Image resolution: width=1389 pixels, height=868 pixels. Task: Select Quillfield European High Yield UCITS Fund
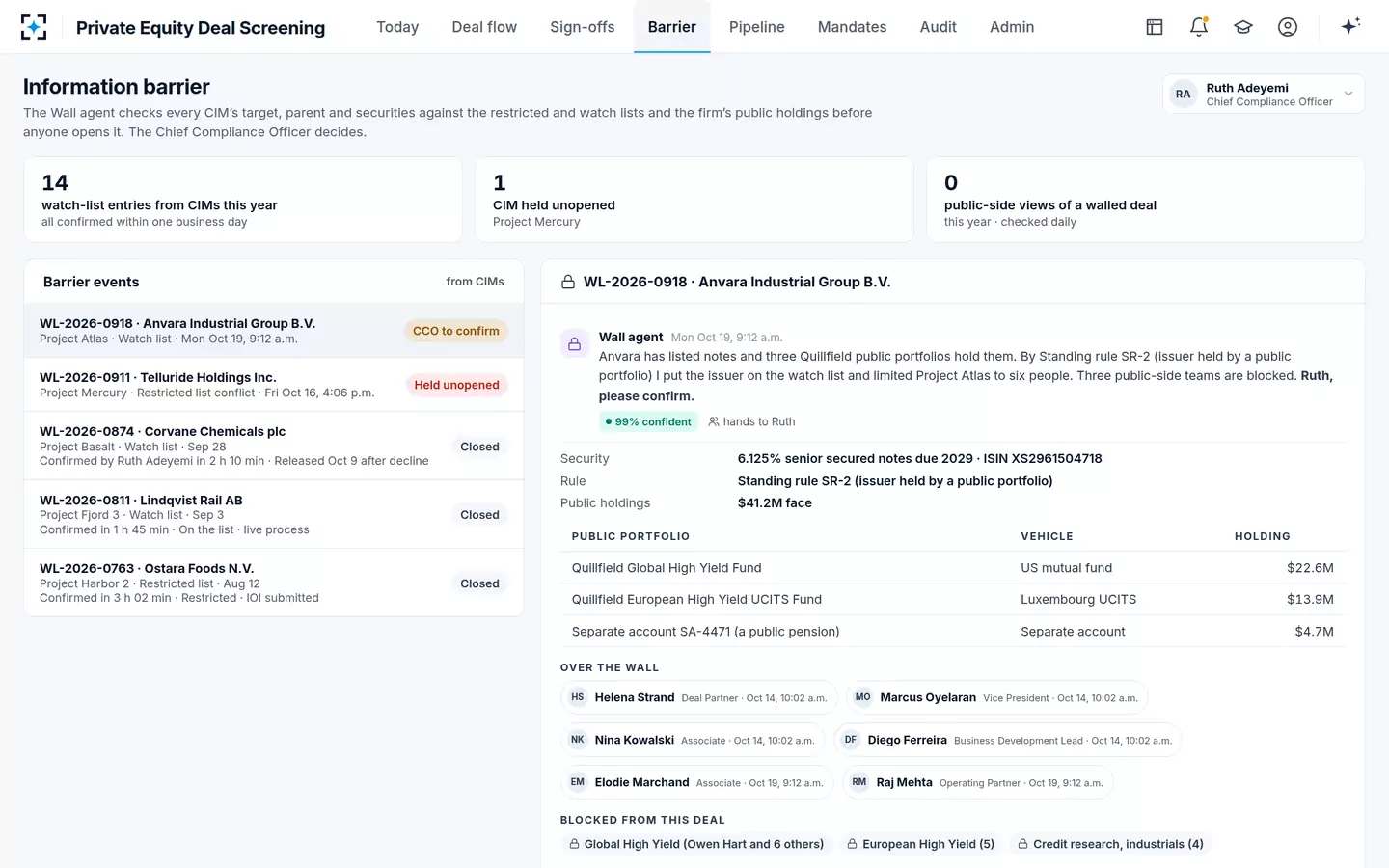[953, 600]
